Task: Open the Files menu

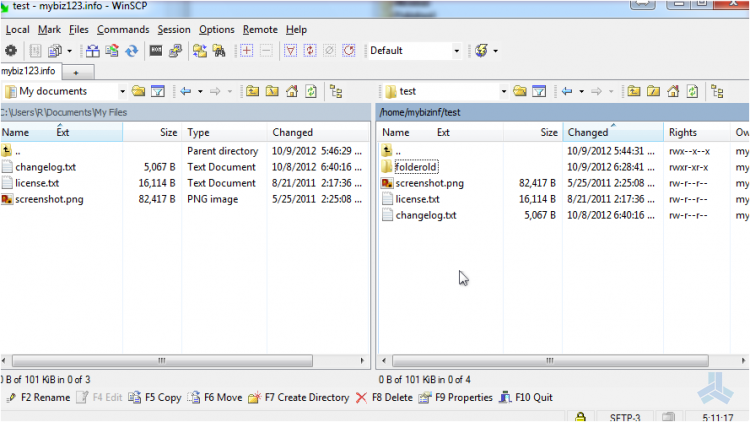Action: 78,30
